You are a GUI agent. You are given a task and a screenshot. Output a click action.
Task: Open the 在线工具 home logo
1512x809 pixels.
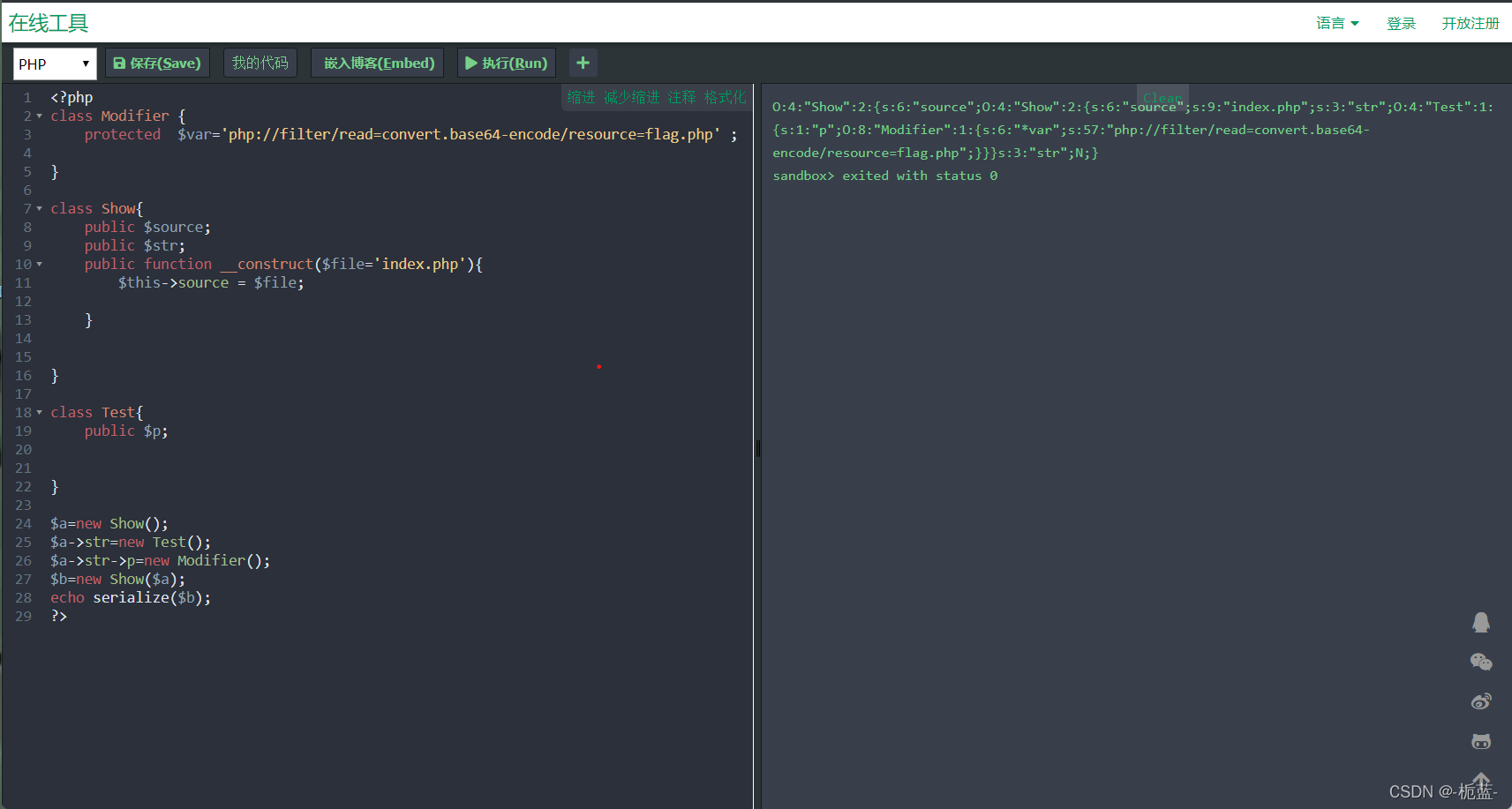point(49,23)
